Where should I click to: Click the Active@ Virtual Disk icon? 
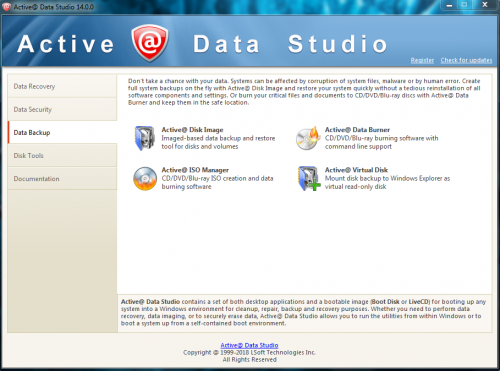click(x=309, y=179)
